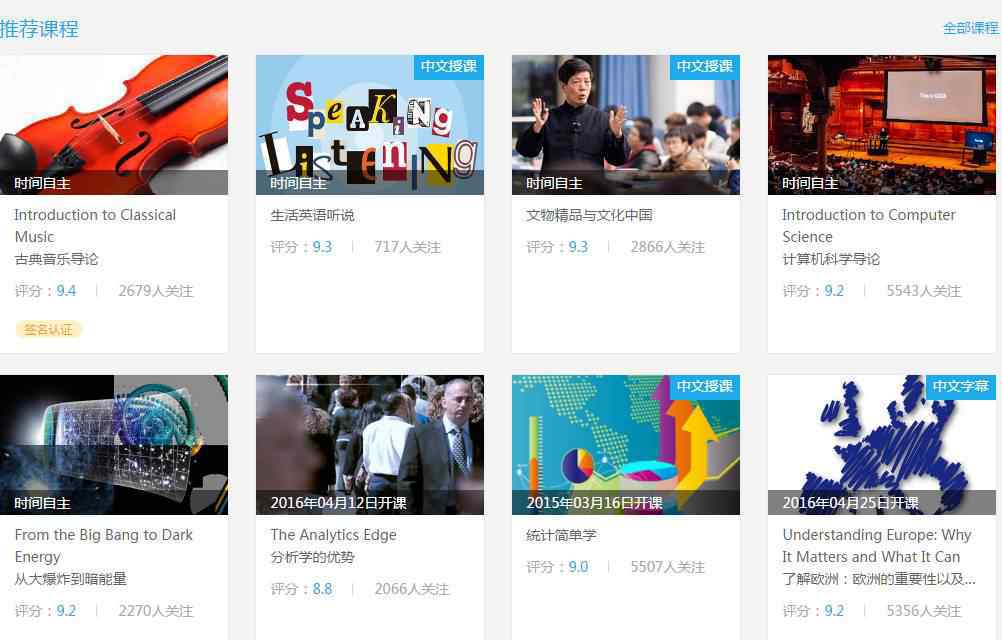Click the 古典音乐导论 subtitle

56,259
